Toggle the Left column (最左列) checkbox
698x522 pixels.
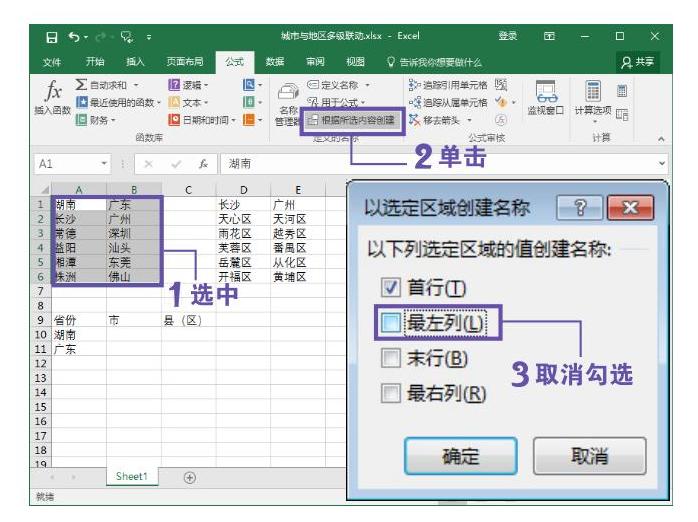(x=390, y=322)
